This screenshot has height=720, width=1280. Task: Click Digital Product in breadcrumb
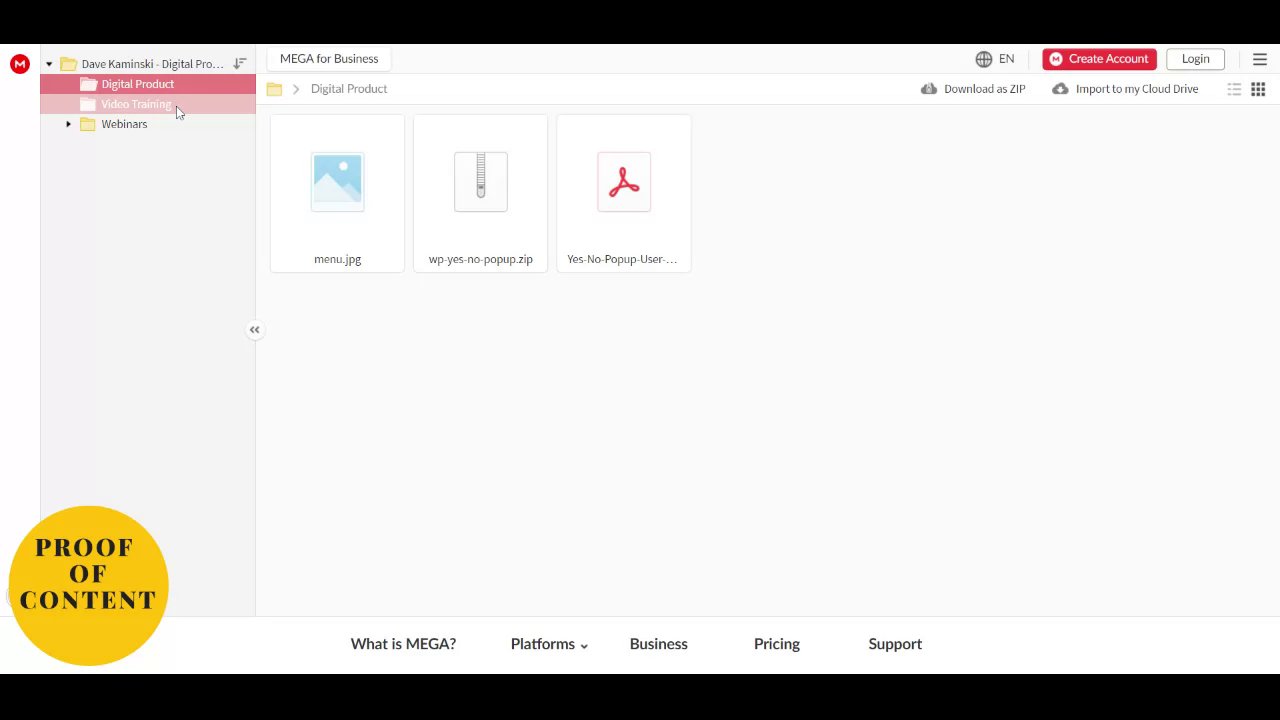[x=349, y=89]
